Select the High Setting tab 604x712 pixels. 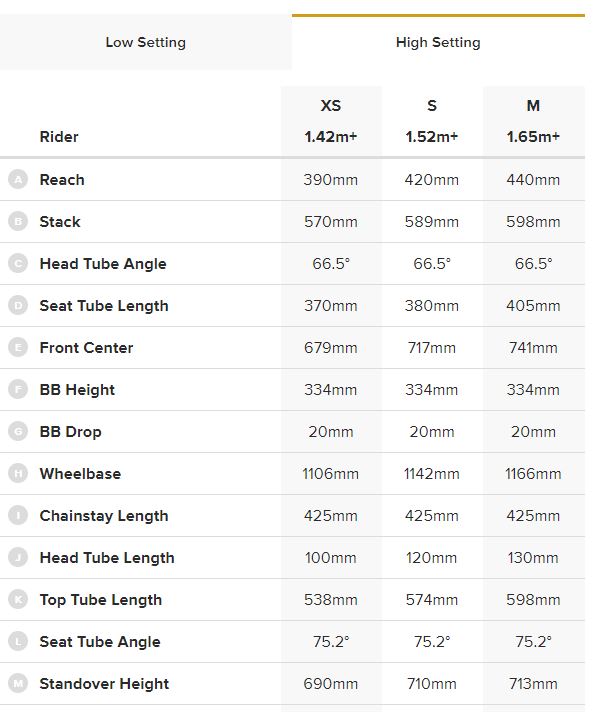pyautogui.click(x=438, y=42)
